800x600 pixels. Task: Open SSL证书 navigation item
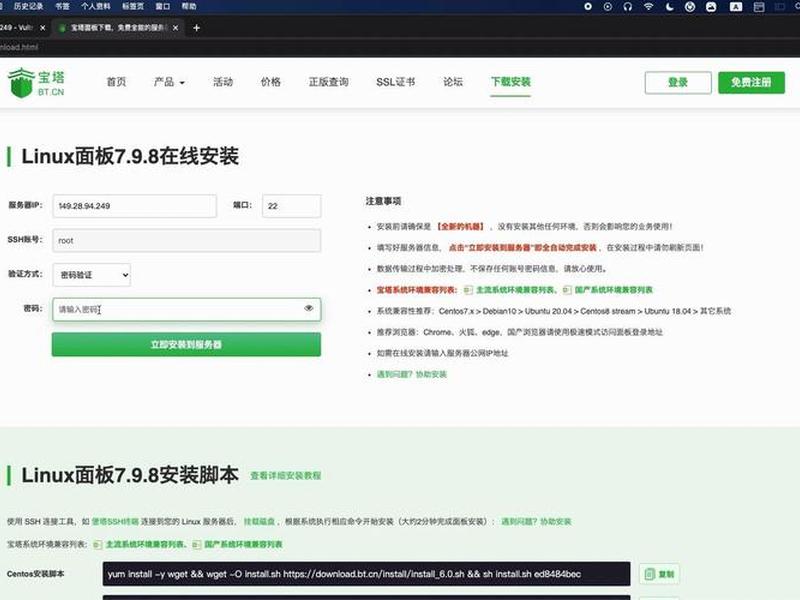pyautogui.click(x=396, y=82)
